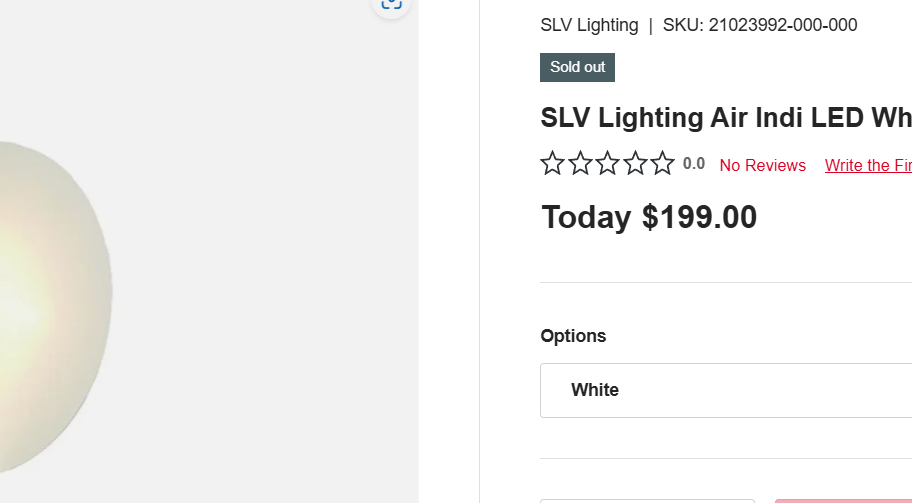912x503 pixels.
Task: Select the second rating star
Action: coord(580,163)
